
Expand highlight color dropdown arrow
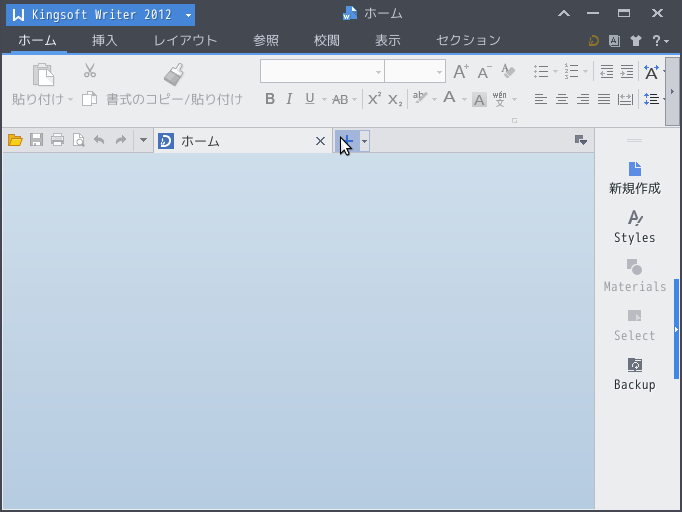tap(434, 100)
